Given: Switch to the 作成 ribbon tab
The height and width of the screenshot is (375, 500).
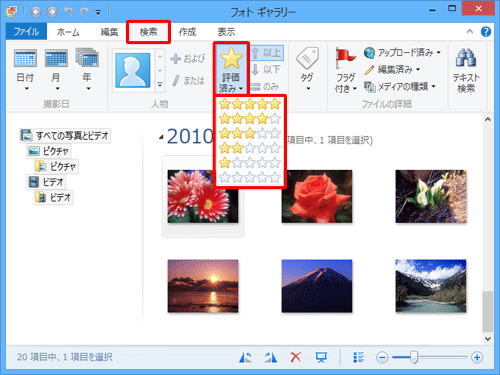Looking at the screenshot, I should (x=187, y=32).
